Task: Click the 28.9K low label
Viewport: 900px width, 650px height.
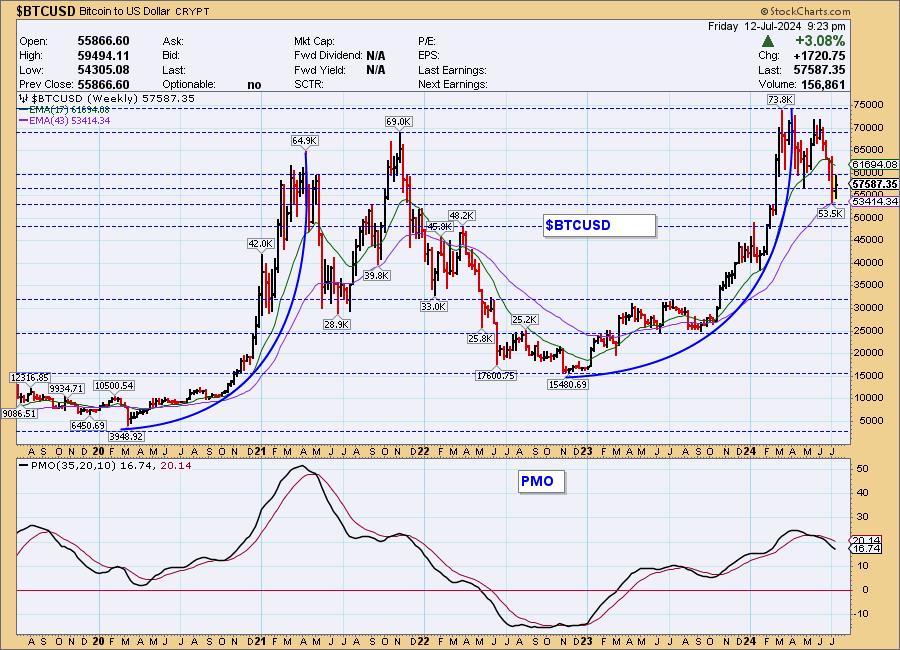Action: pos(337,324)
